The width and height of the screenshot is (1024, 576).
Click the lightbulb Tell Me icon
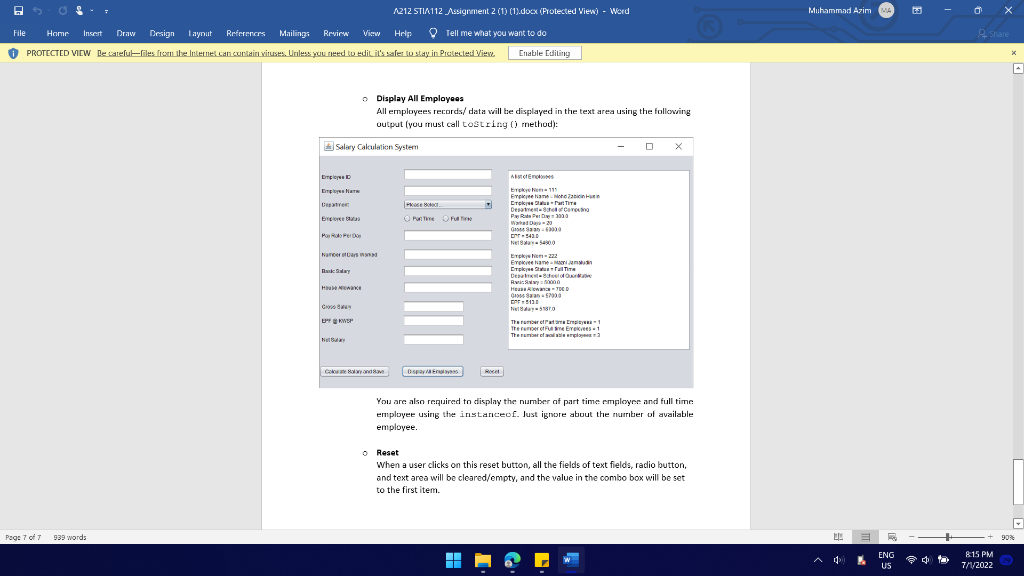coord(433,33)
